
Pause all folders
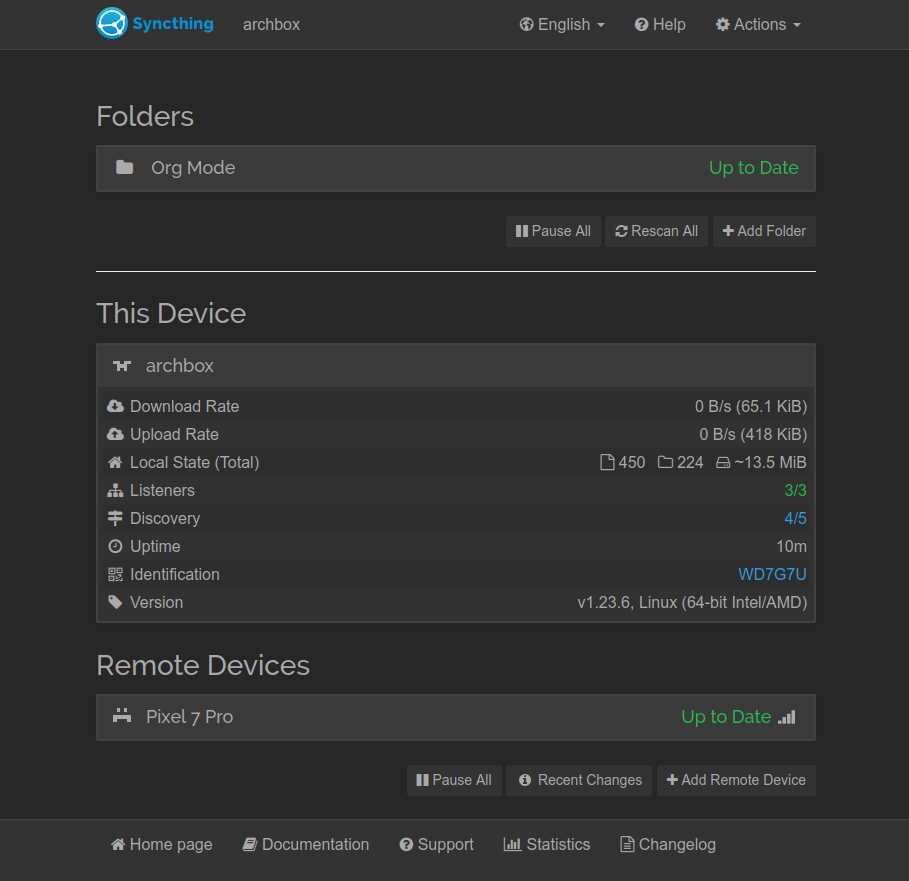tap(553, 231)
